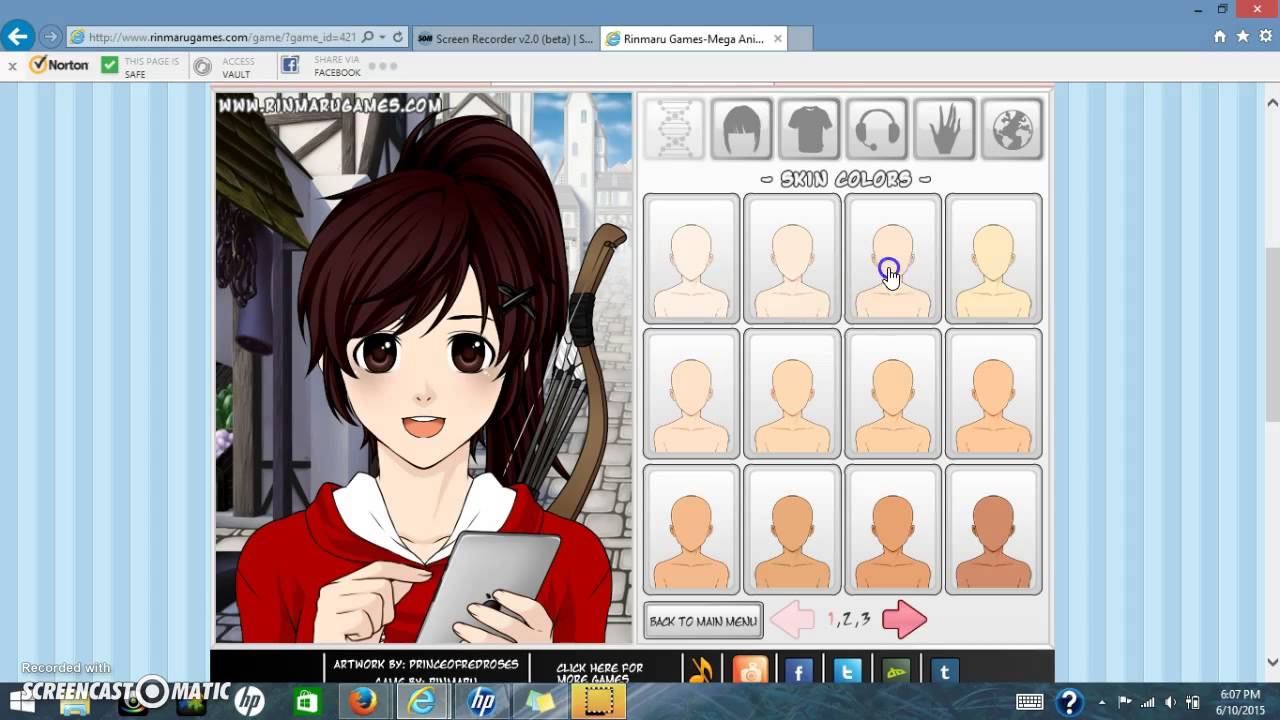Screen dimensions: 1280x720
Task: Open browser home icon
Action: [x=1219, y=37]
